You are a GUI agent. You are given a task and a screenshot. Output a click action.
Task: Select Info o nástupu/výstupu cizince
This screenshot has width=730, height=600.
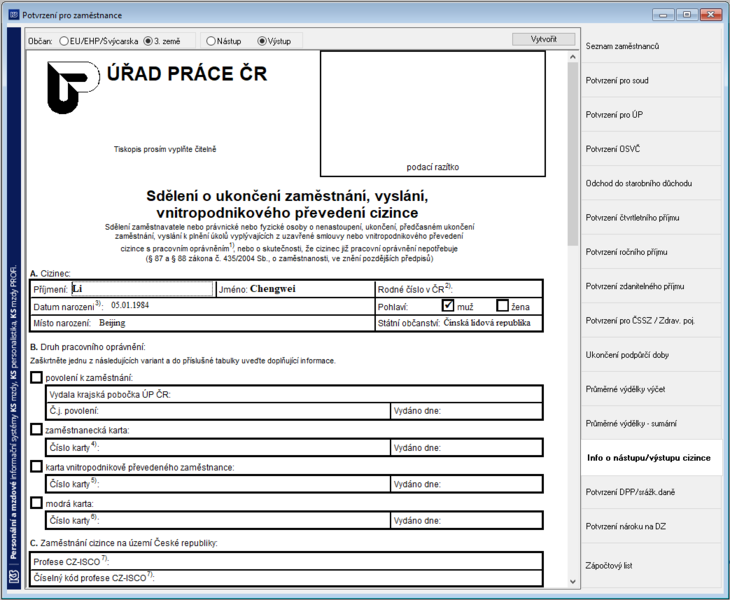point(651,458)
